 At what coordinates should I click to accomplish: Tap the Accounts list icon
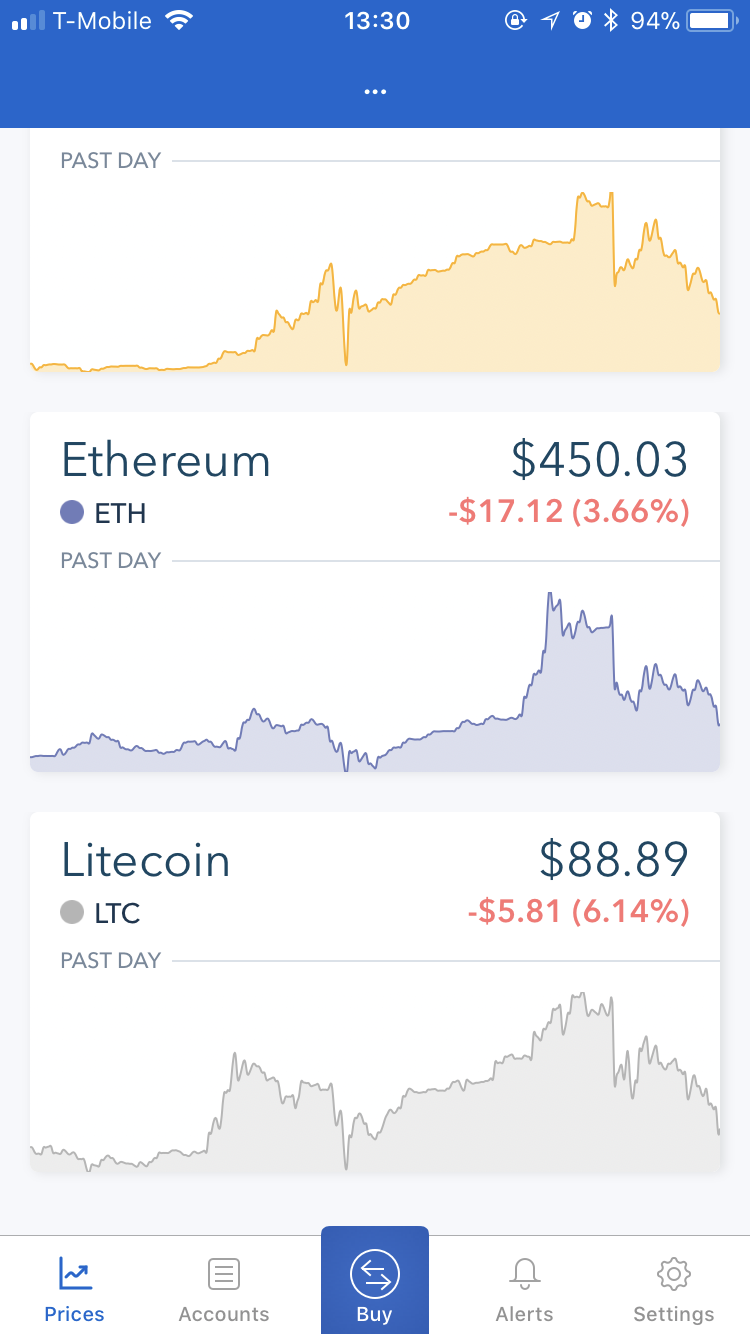[x=224, y=1273]
